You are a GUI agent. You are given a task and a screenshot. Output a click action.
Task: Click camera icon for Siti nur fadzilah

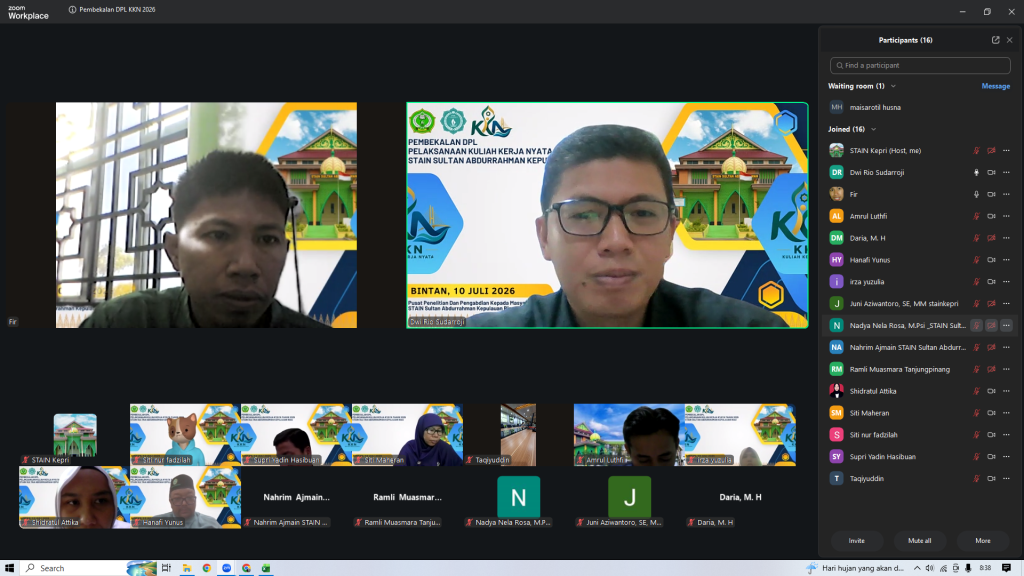point(991,435)
